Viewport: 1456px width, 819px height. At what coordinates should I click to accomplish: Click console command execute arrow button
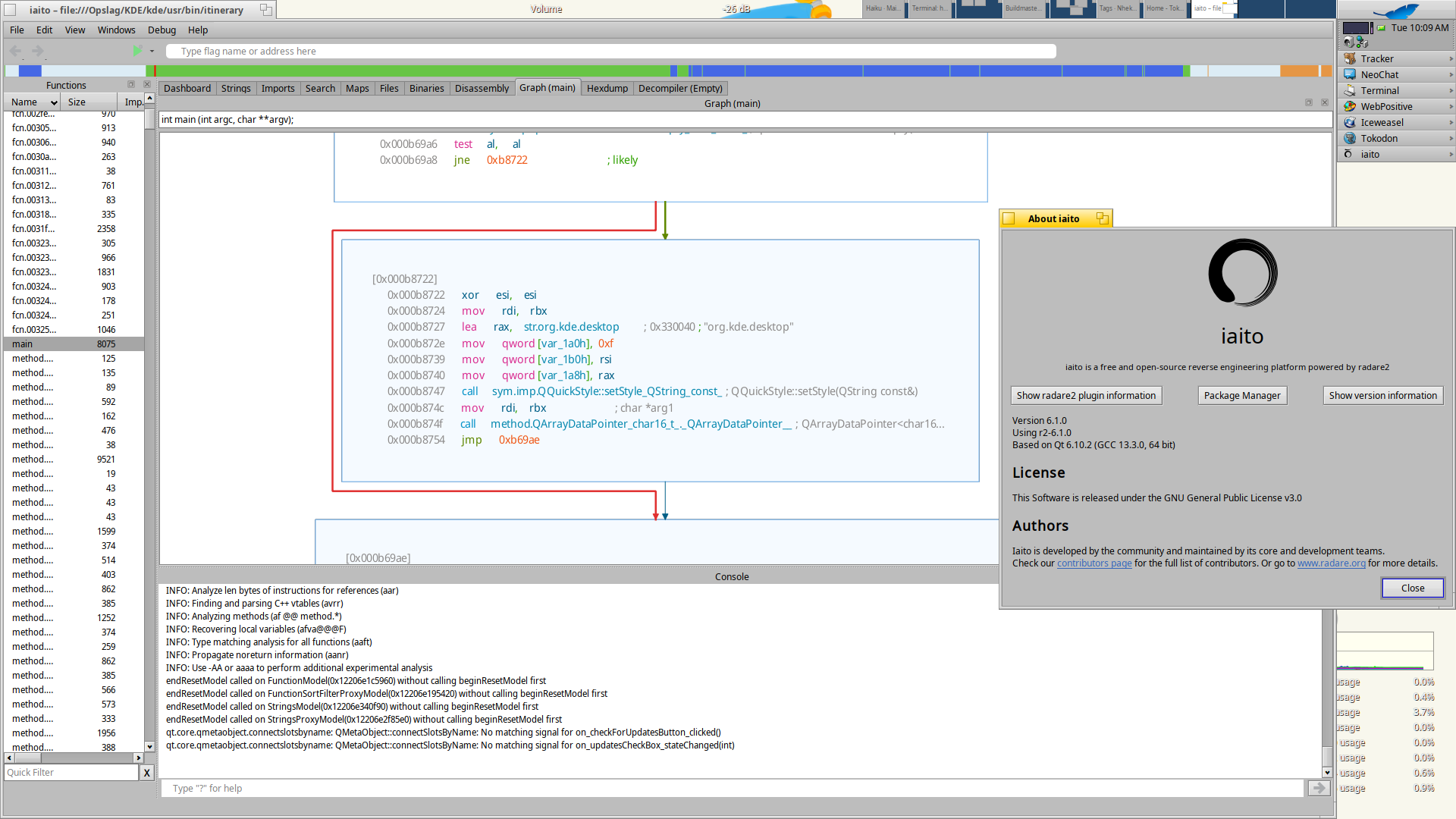[x=1319, y=788]
